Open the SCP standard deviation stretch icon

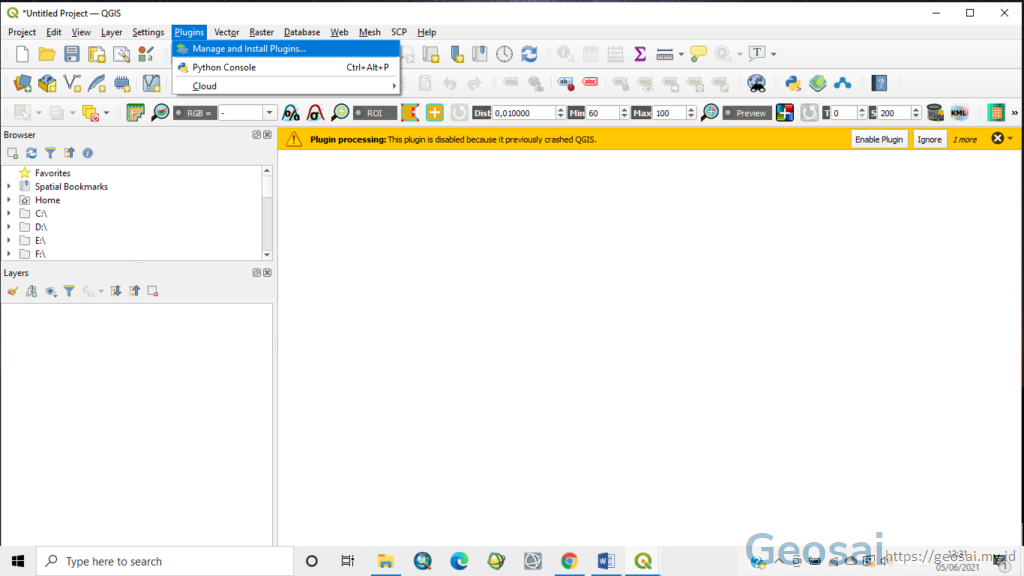pos(315,113)
